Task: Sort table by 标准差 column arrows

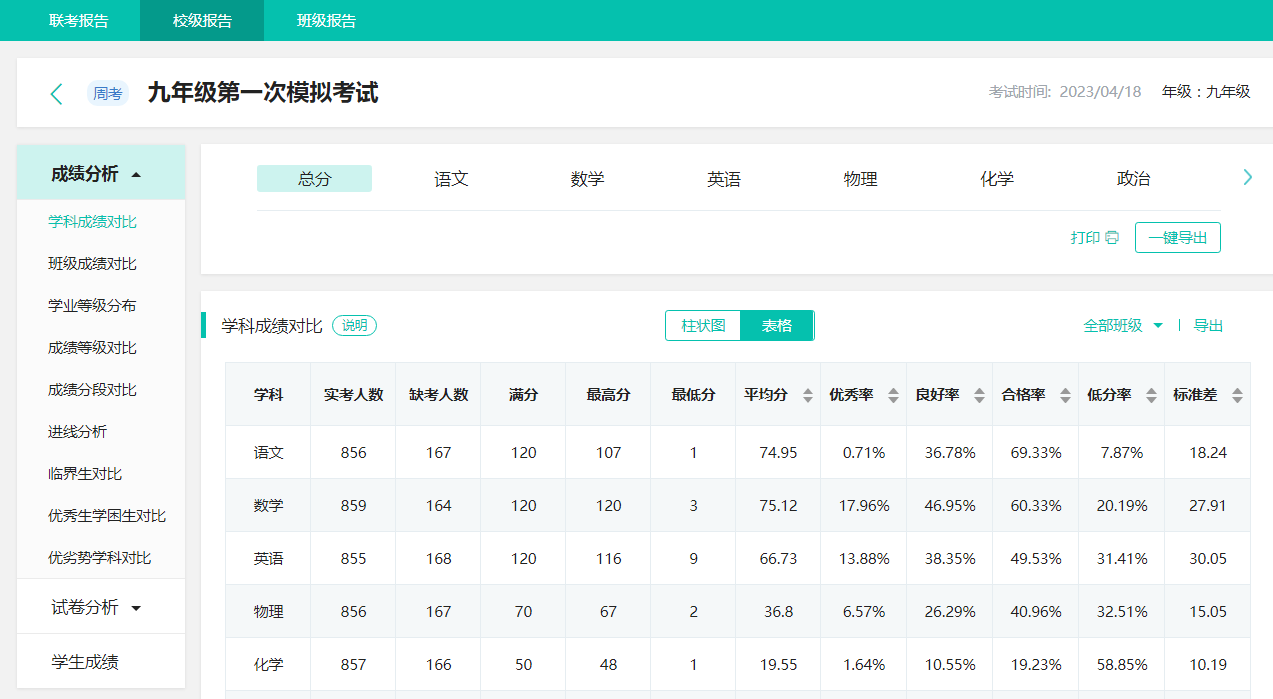Action: point(1237,395)
